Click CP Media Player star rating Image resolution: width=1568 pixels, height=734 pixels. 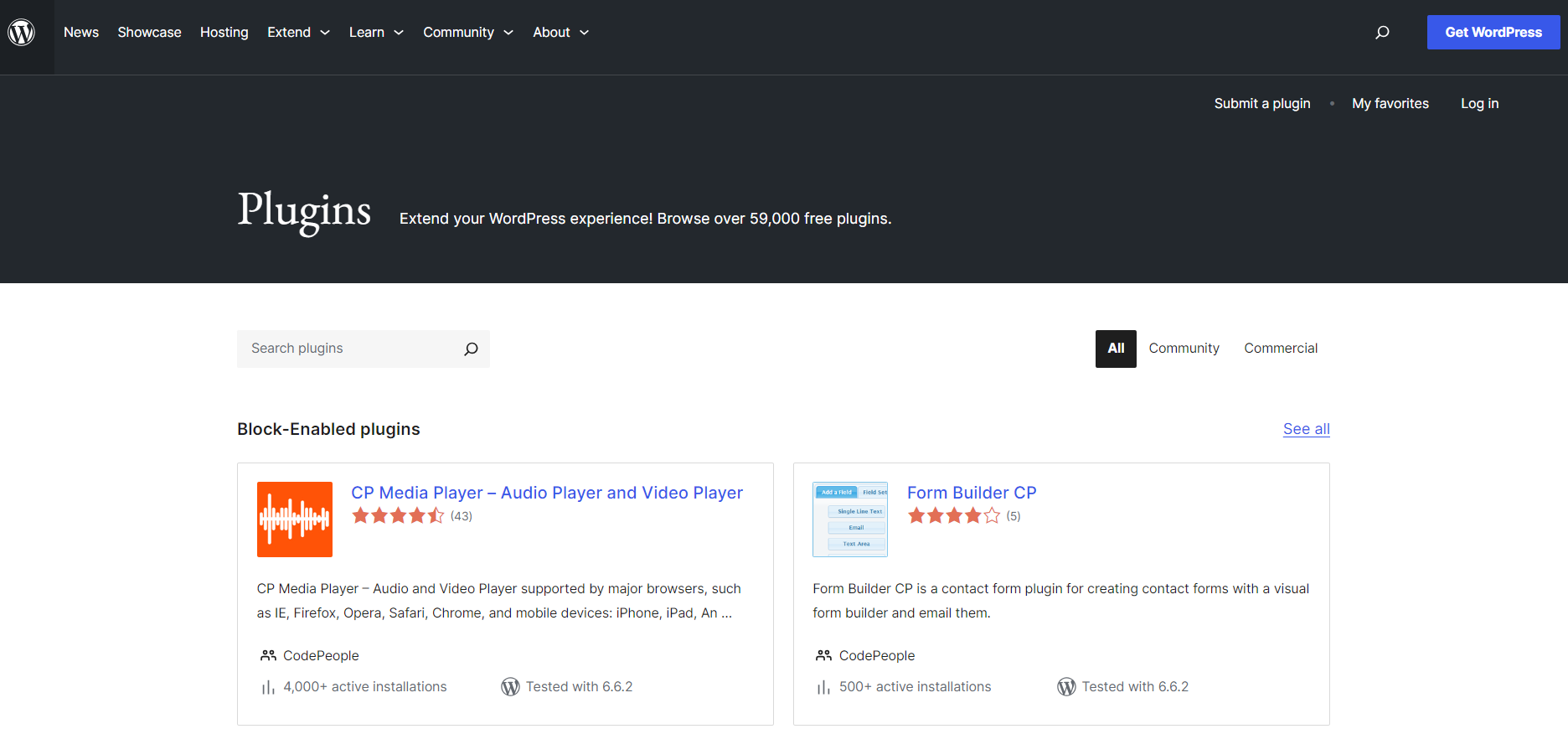(398, 516)
